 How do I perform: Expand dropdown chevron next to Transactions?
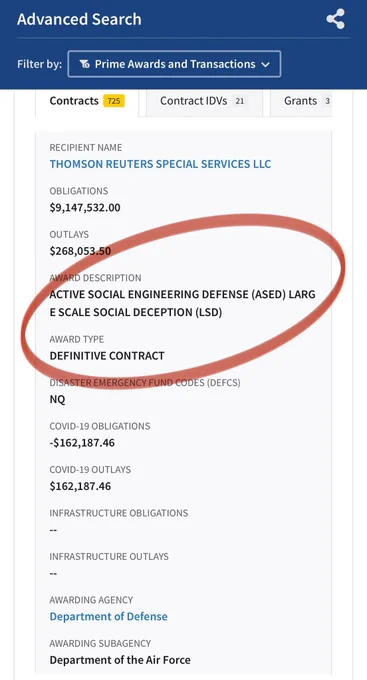coord(265,65)
